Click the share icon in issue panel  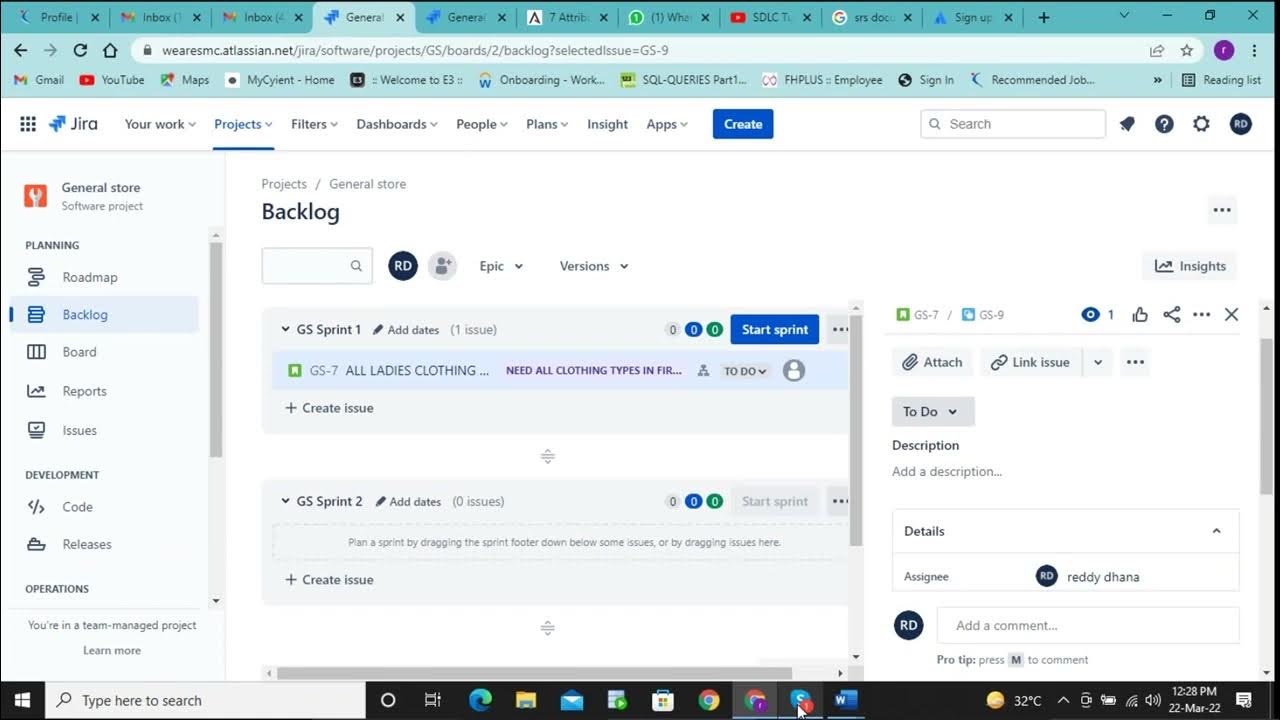1171,315
